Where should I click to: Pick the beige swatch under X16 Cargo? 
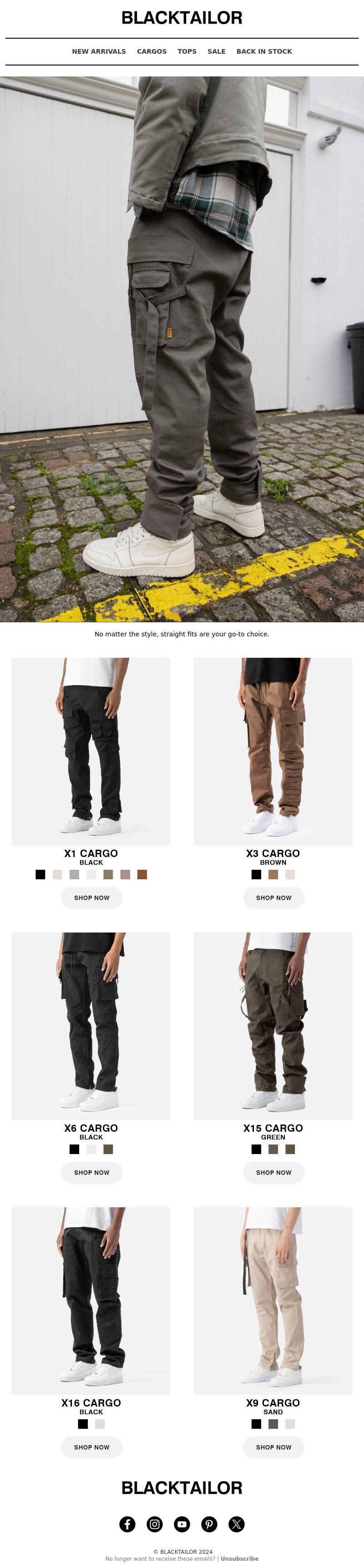100,1424
